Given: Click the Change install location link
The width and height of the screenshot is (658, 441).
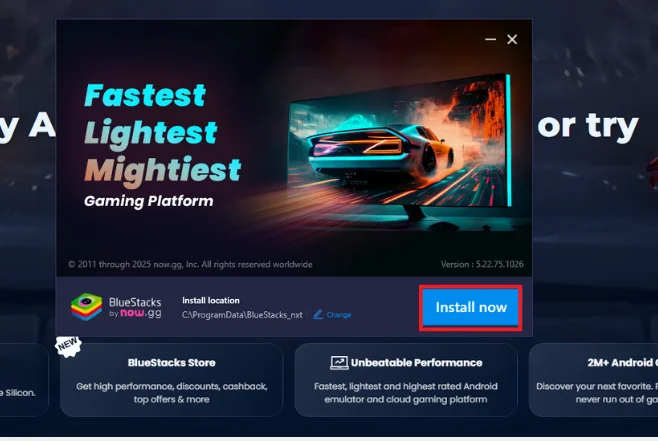Looking at the screenshot, I should coord(339,315).
